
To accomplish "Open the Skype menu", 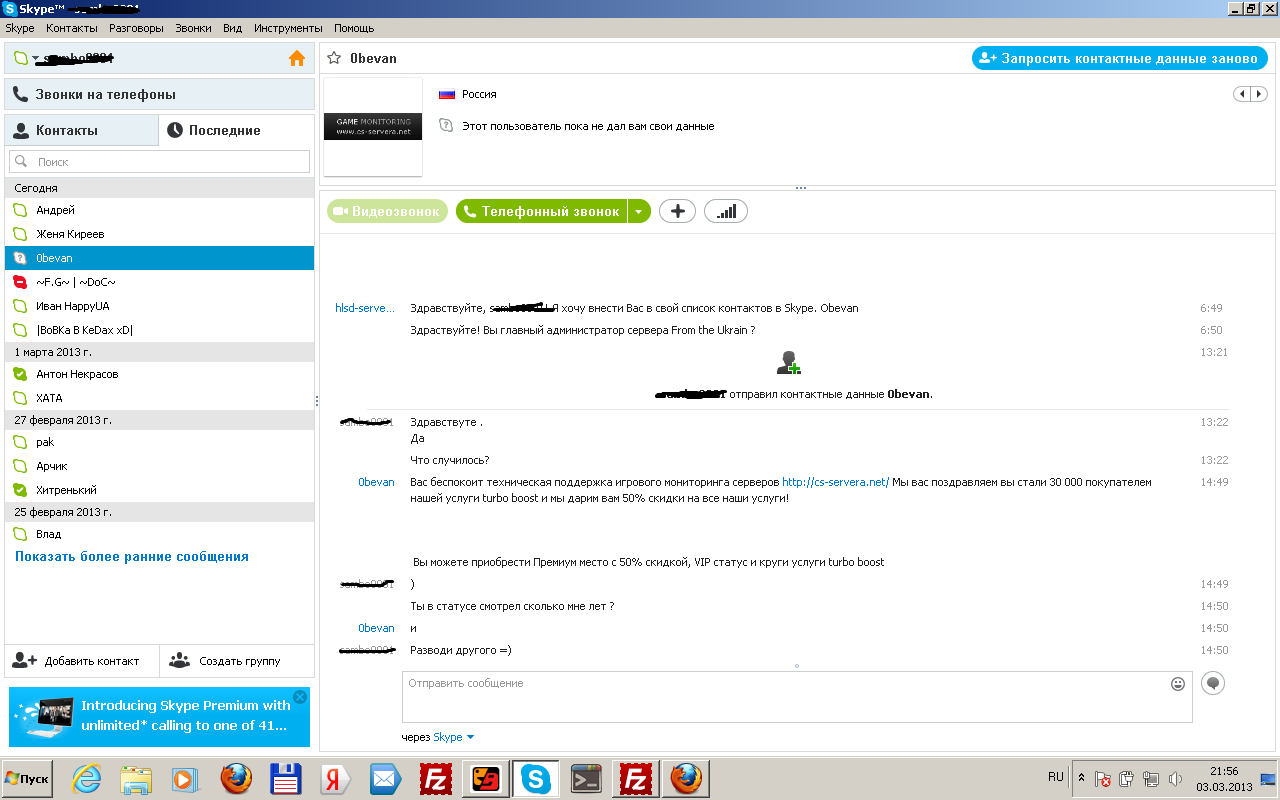I will click(x=20, y=28).
